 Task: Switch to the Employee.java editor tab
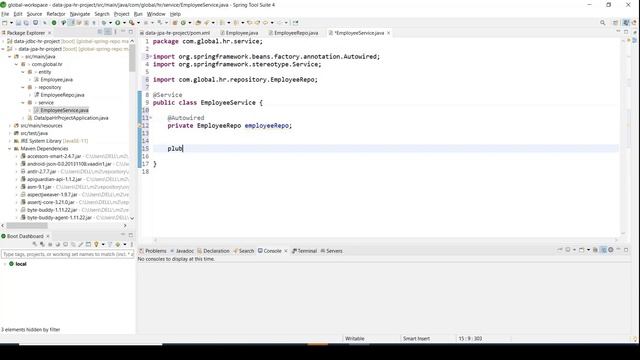(x=239, y=33)
